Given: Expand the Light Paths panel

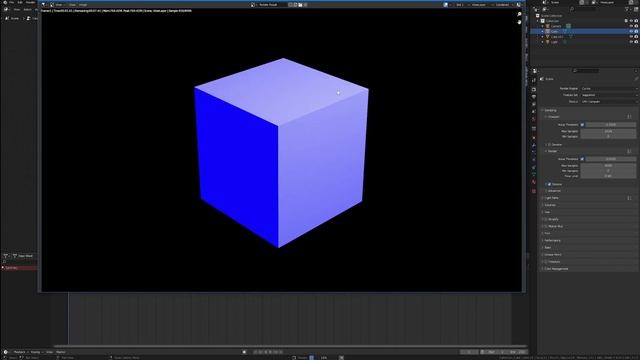Looking at the screenshot, I should click(551, 198).
